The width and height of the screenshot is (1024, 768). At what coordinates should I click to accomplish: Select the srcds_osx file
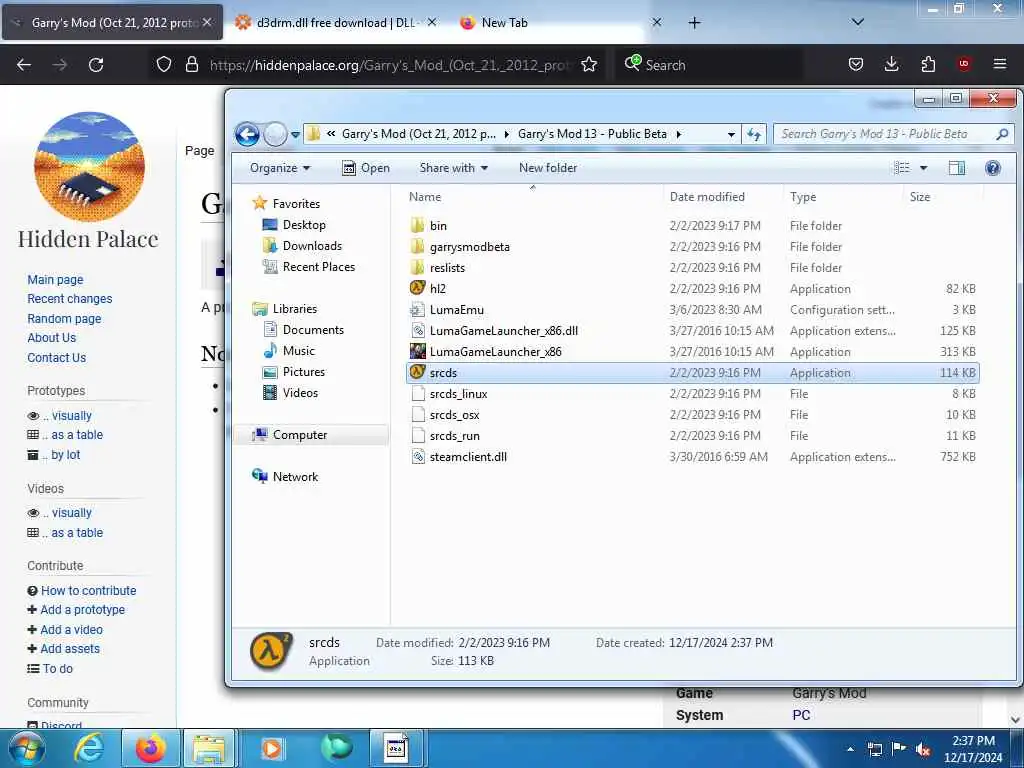pos(455,415)
